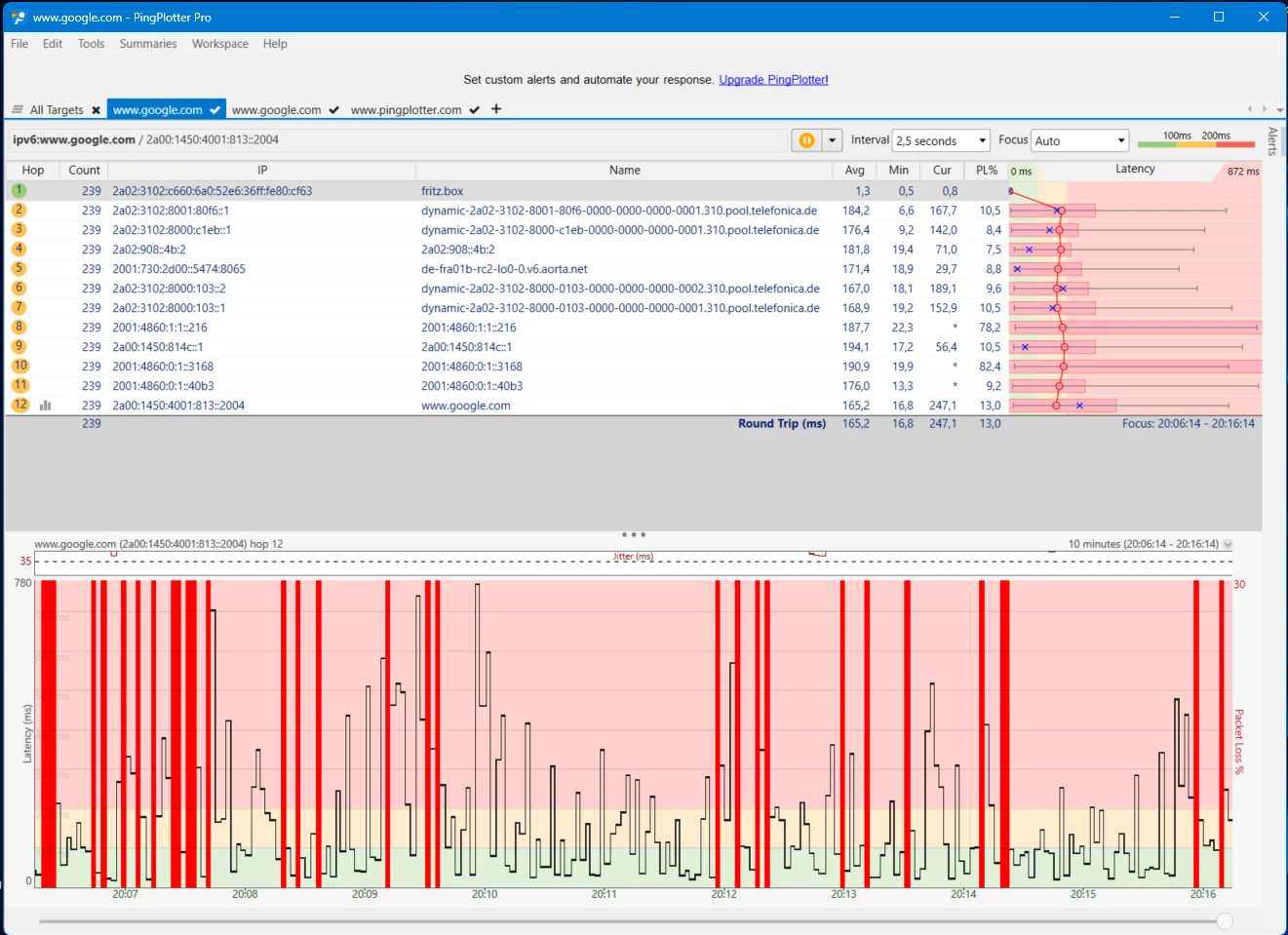The height and width of the screenshot is (935, 1288).
Task: Open the dropdown arrow beside the pause button
Action: 832,140
